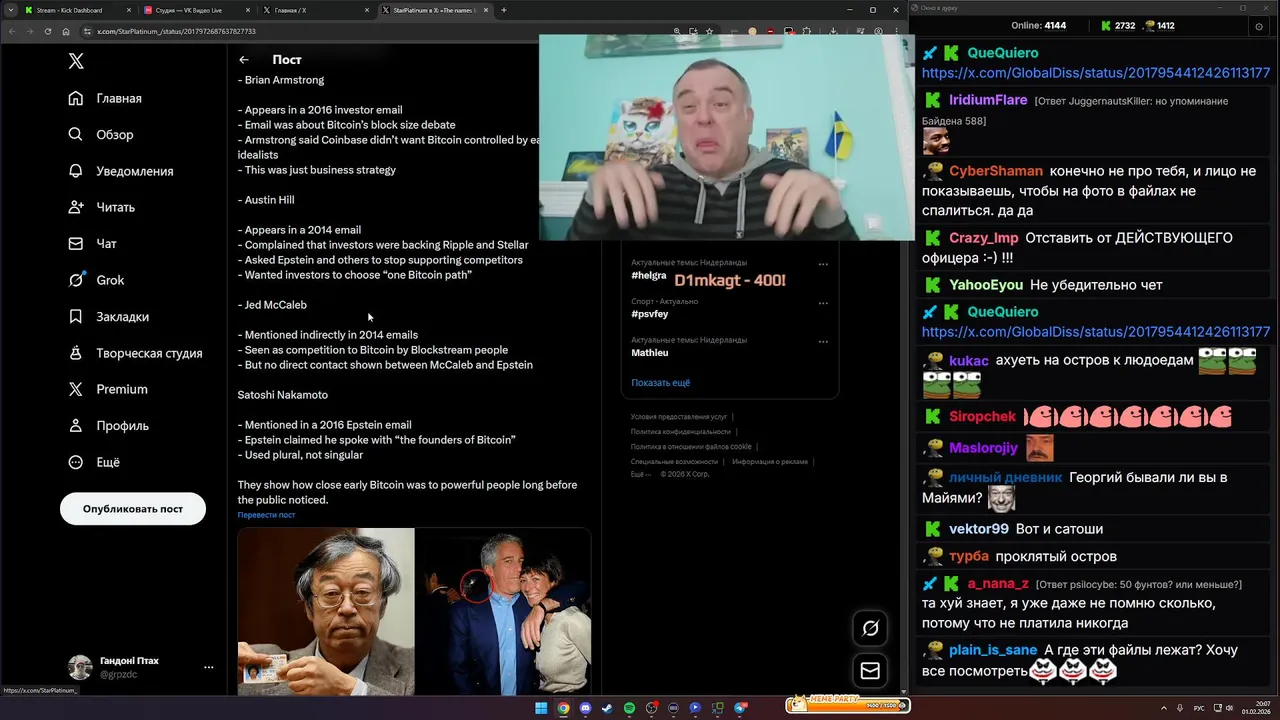Open account menu dots next to Гандоні Птах
This screenshot has height=720, width=1280.
(208, 667)
